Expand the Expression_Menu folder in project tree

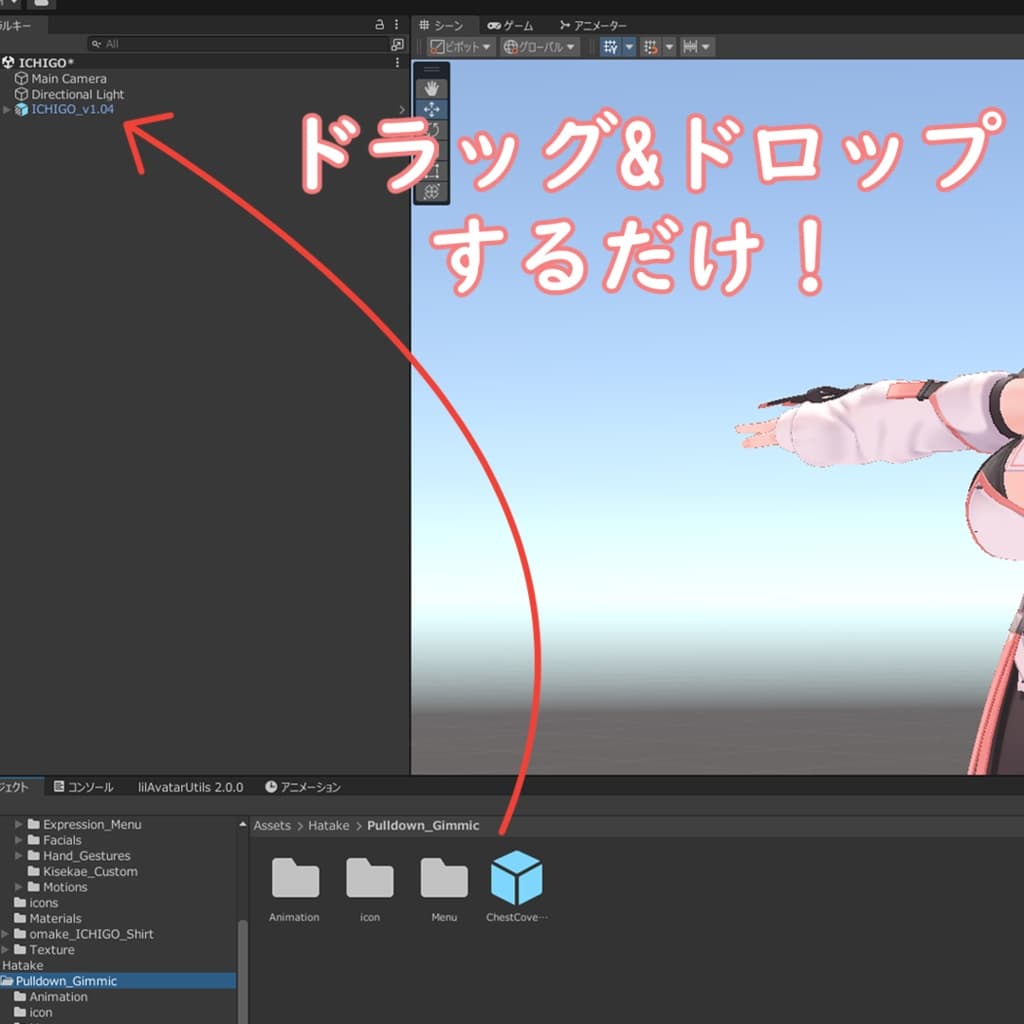(18, 825)
